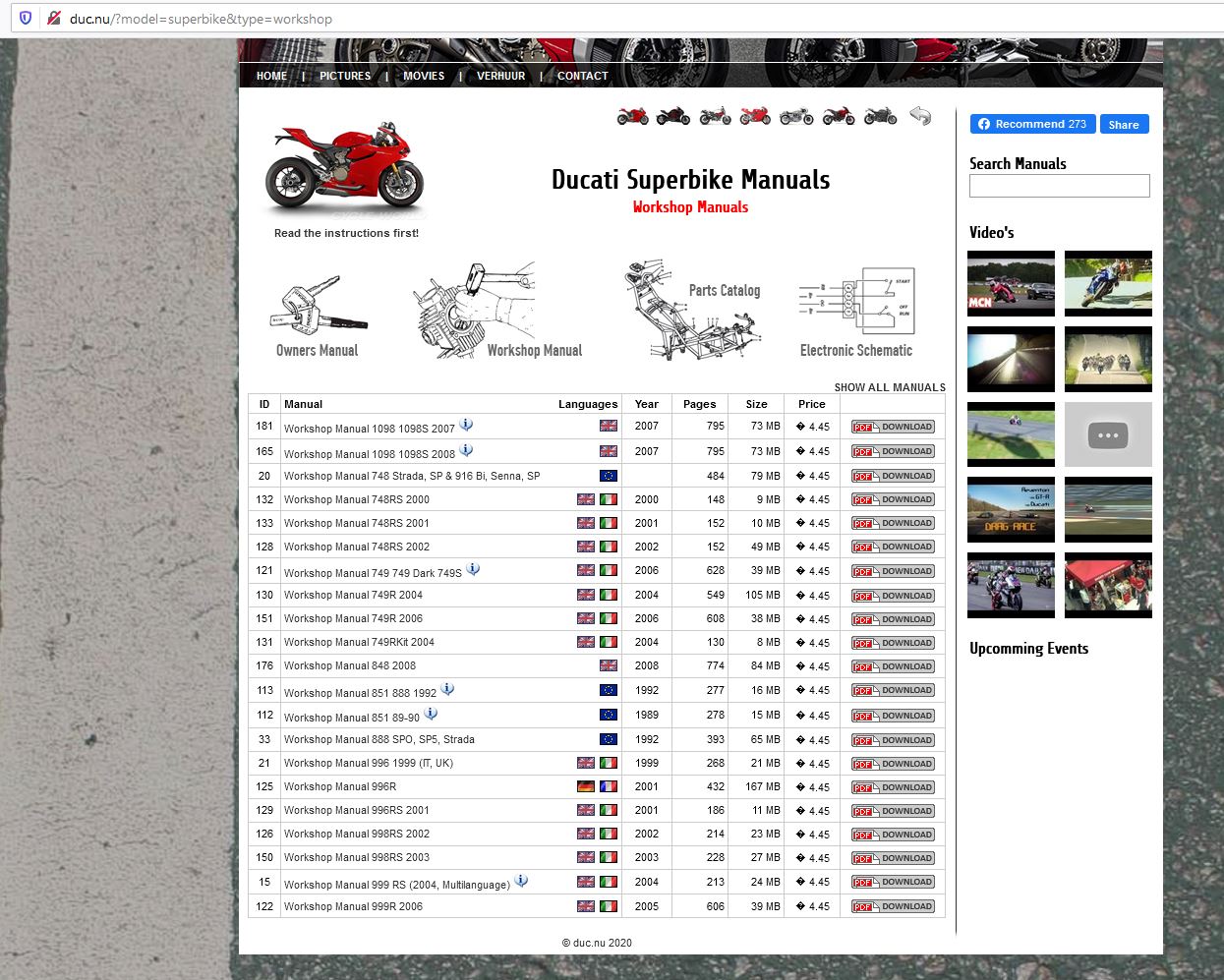Image resolution: width=1224 pixels, height=980 pixels.
Task: Download PDF for Workshop Manual 748RS 2001
Action: click(893, 523)
